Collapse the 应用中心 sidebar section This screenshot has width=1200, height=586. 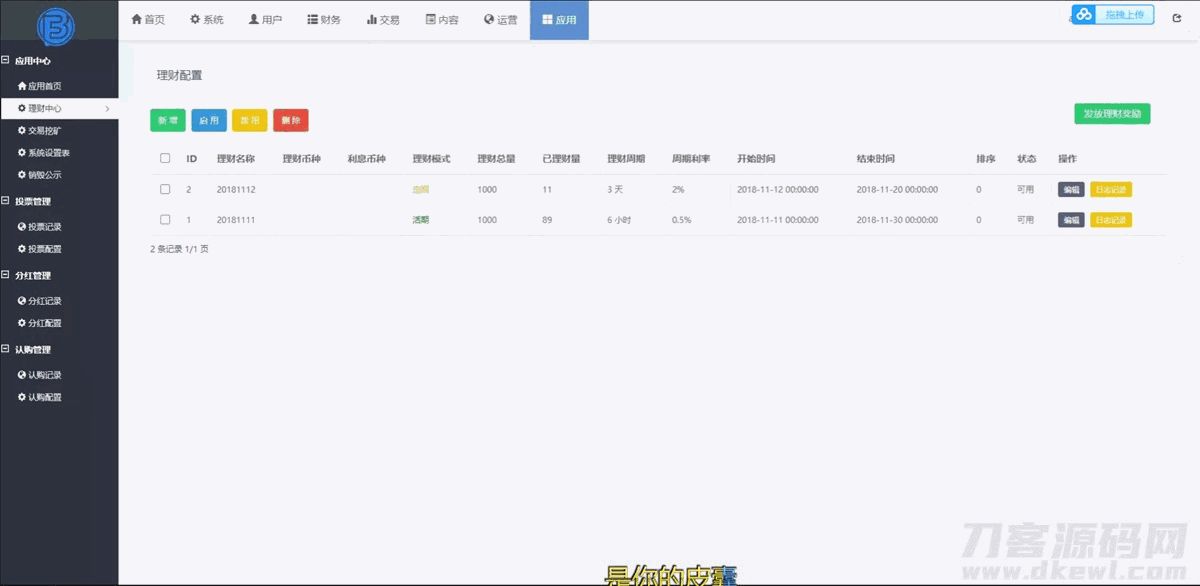pyautogui.click(x=6, y=61)
